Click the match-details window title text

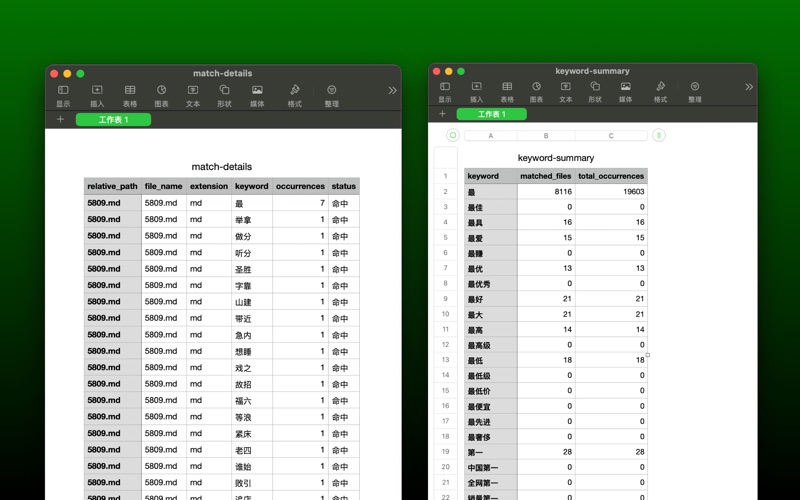[222, 73]
